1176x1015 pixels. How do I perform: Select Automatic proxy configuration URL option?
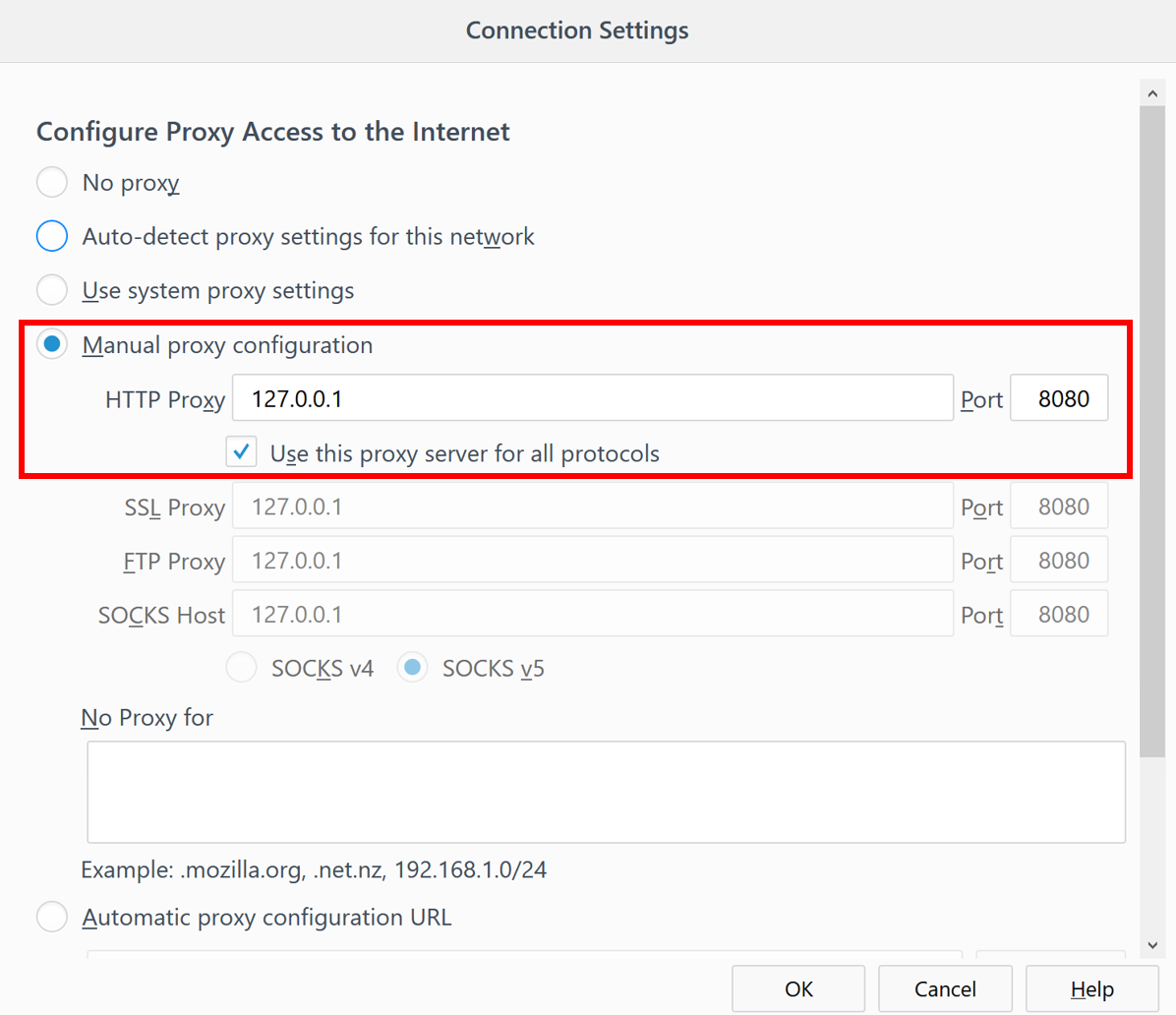[52, 917]
